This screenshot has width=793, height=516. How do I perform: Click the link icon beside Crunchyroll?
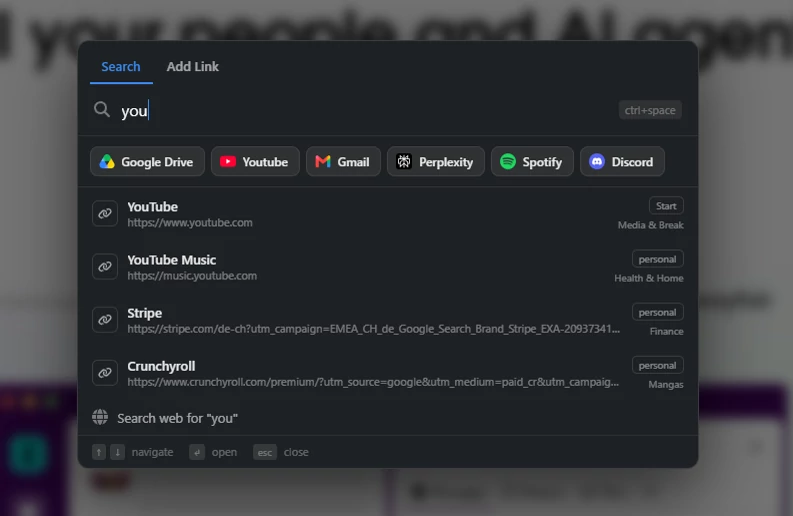105,373
